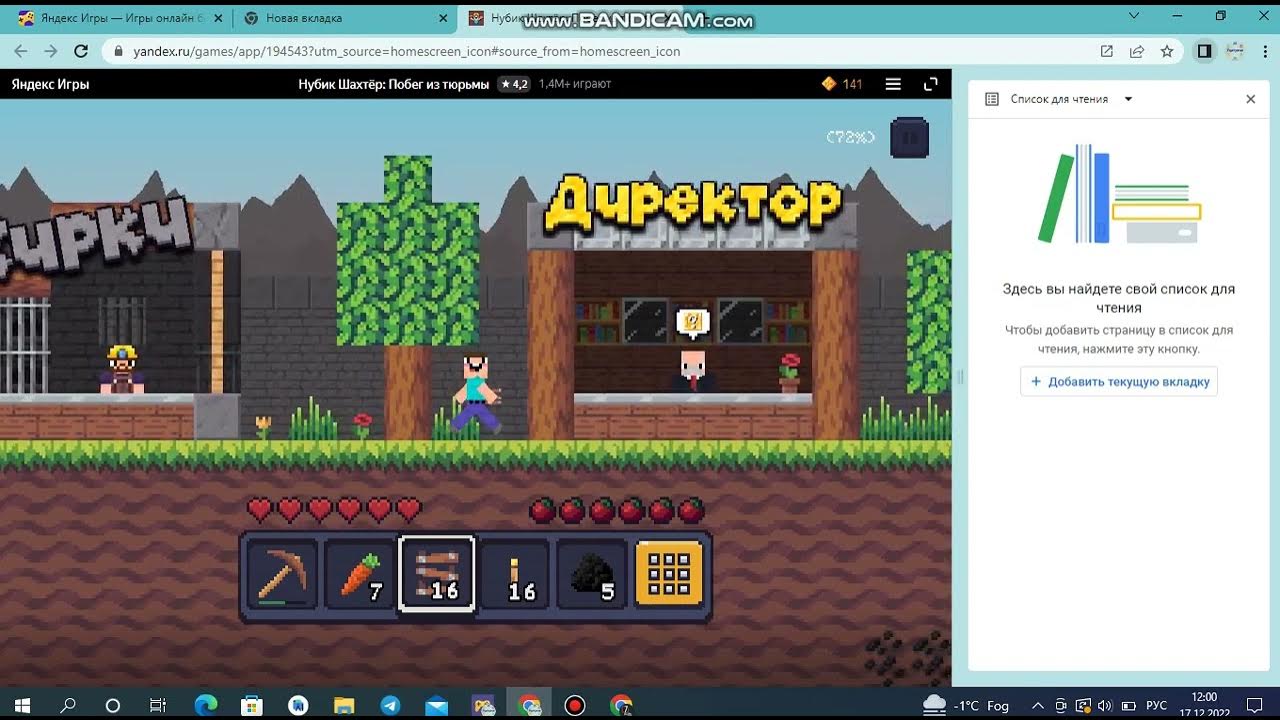Open the tab search chevron
The width and height of the screenshot is (1280, 720).
tap(1134, 15)
